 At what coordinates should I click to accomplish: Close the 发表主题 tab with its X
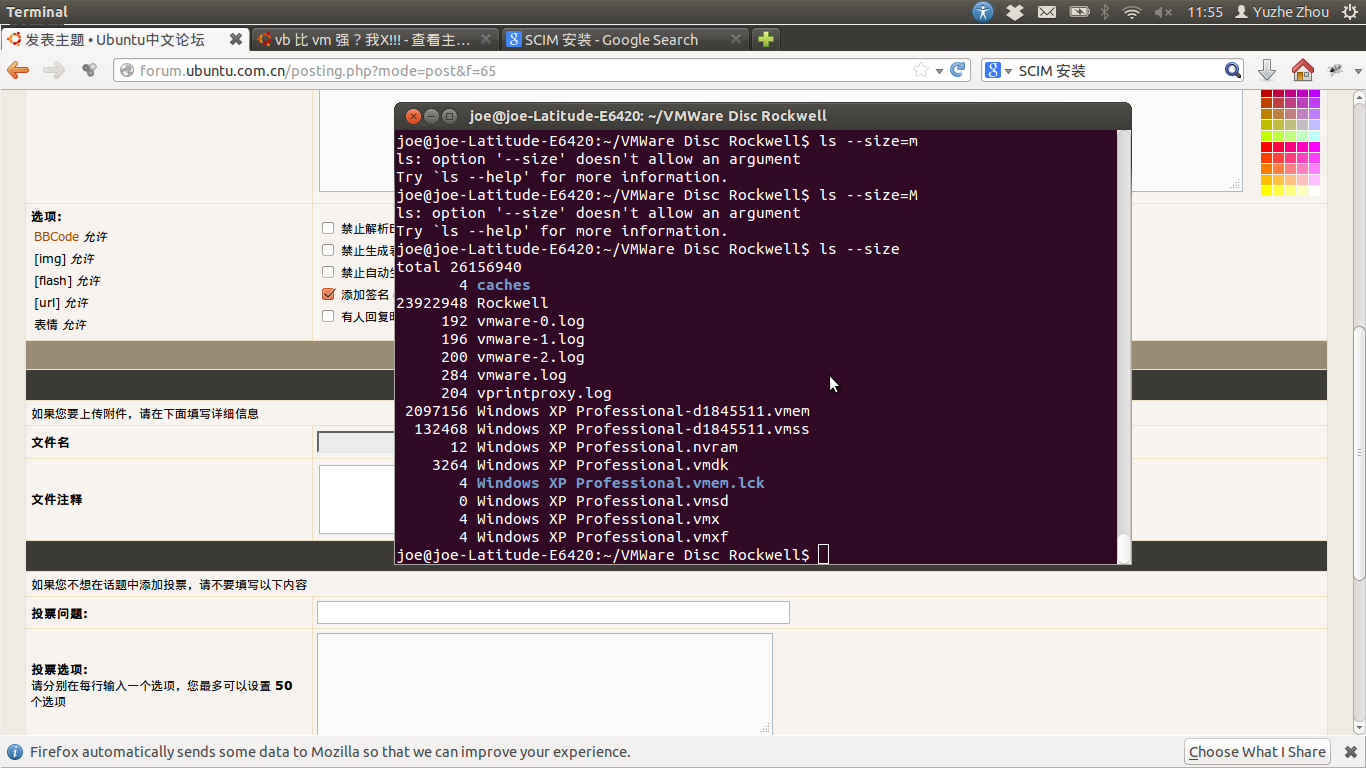point(236,40)
